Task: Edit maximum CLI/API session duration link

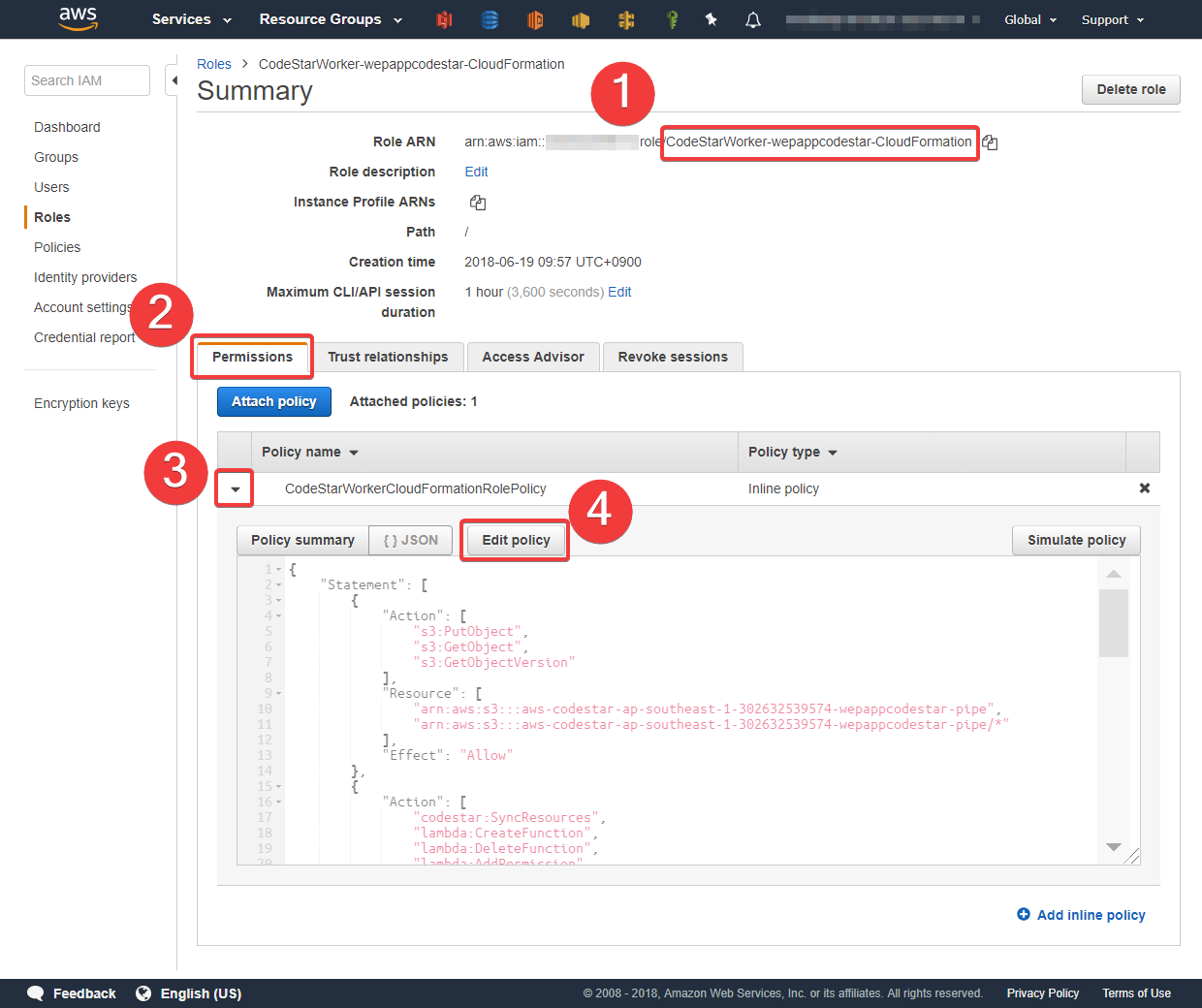Action: (619, 292)
